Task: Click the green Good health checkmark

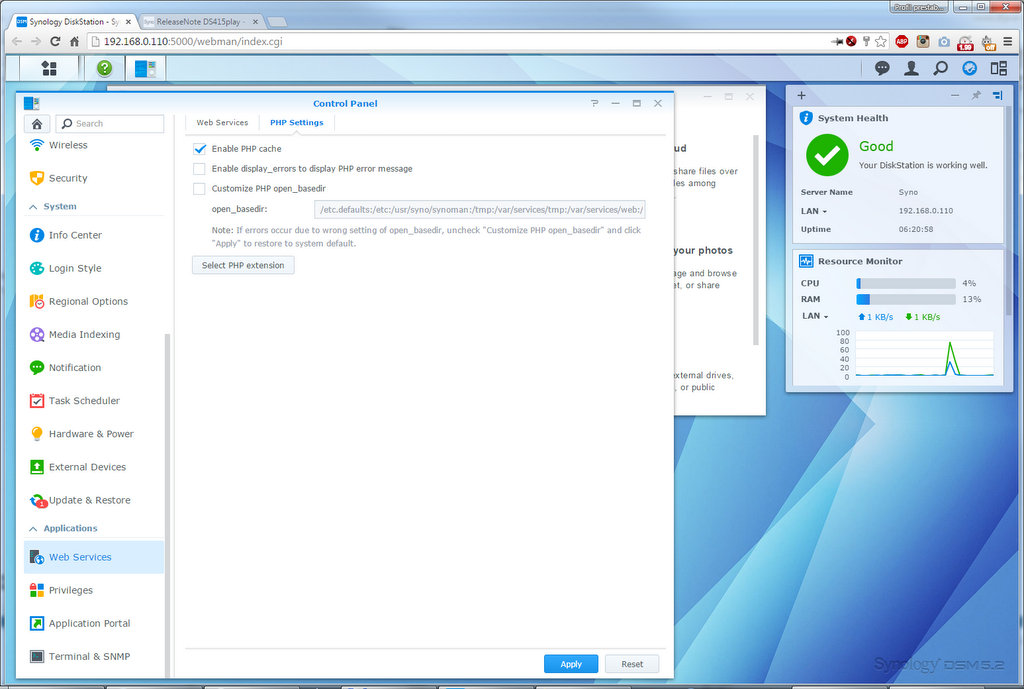Action: [x=827, y=155]
